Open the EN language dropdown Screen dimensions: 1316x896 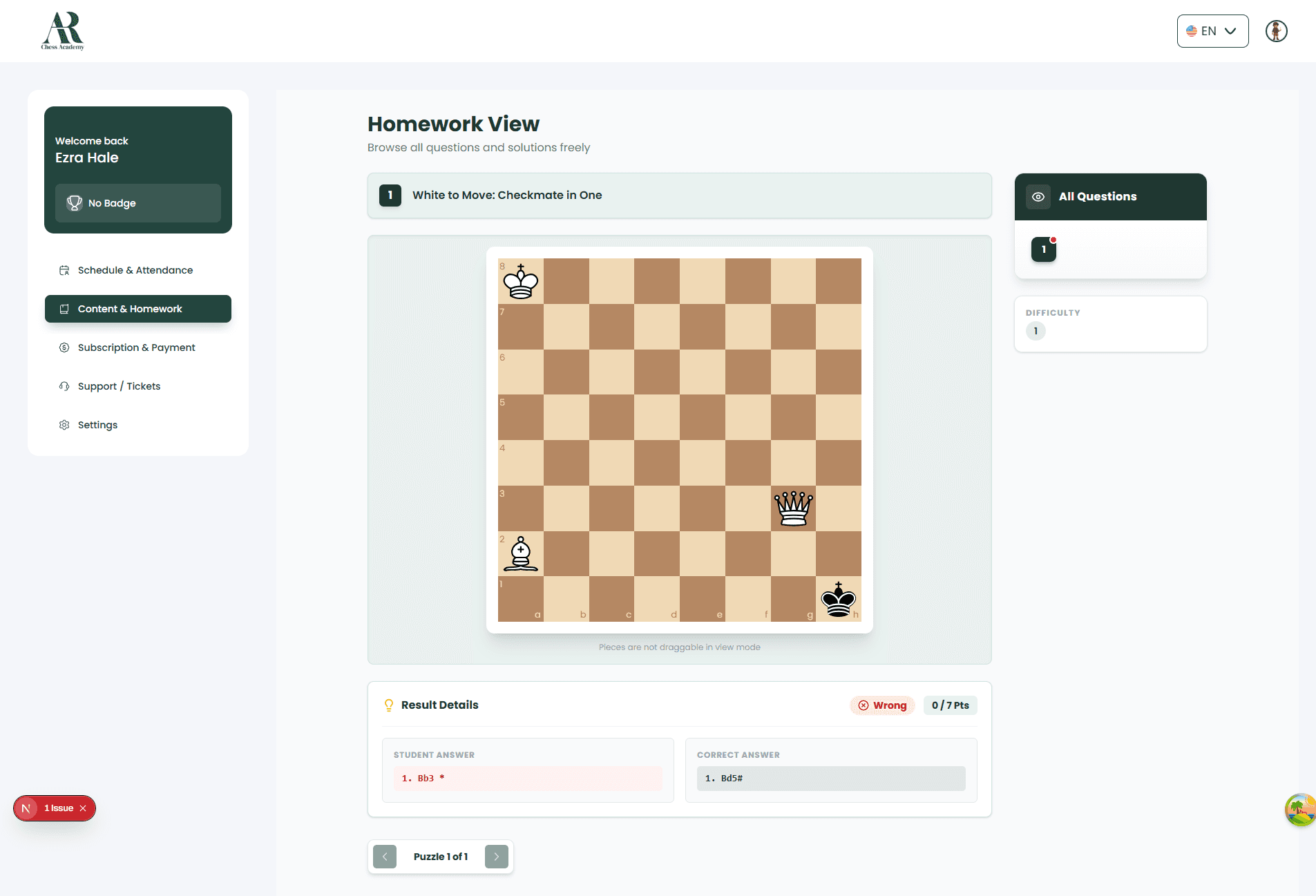pyautogui.click(x=1212, y=31)
